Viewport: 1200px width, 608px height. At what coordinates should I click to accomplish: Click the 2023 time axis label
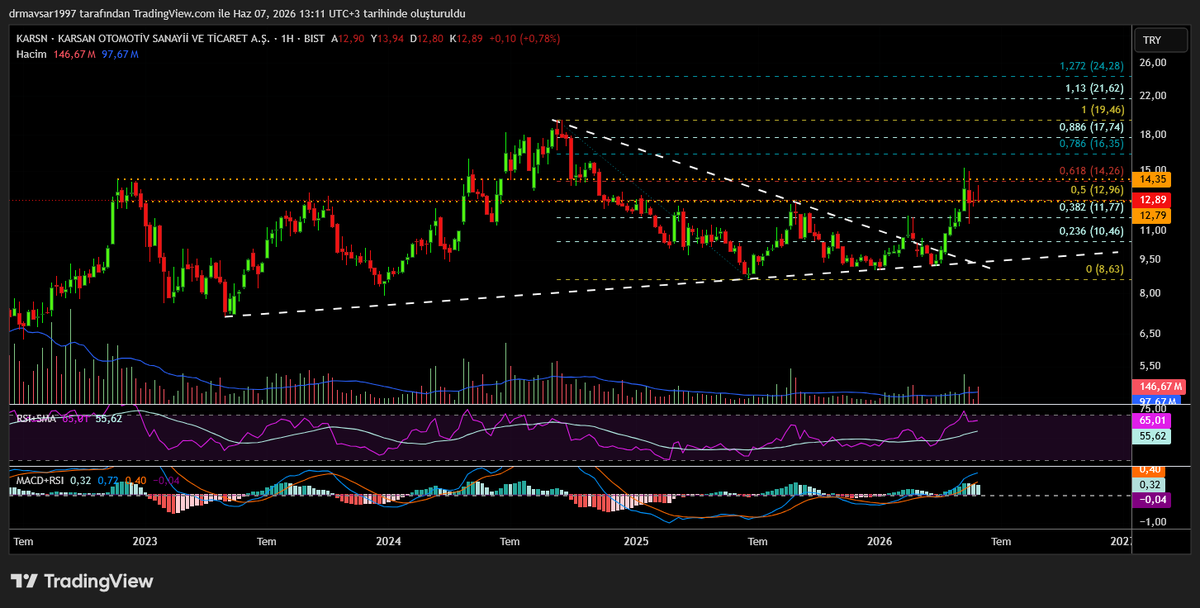tap(145, 541)
